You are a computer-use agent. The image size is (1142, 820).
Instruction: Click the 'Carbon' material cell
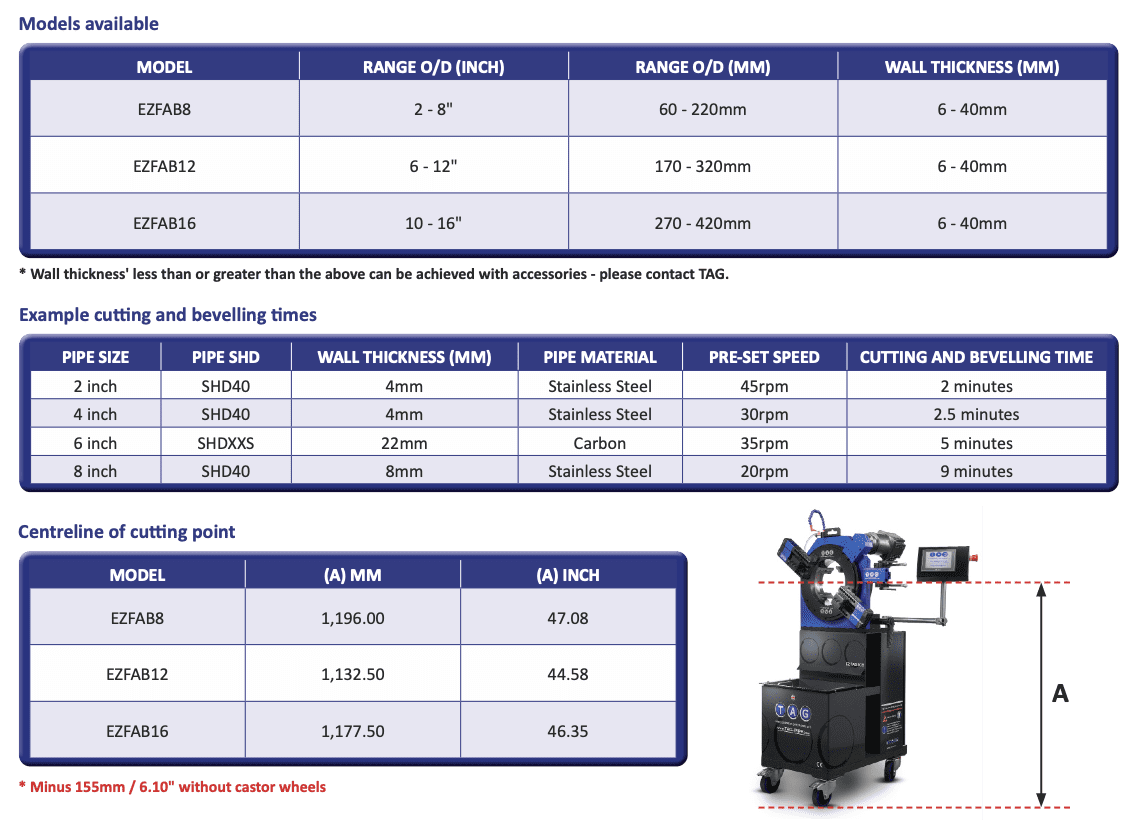[600, 443]
